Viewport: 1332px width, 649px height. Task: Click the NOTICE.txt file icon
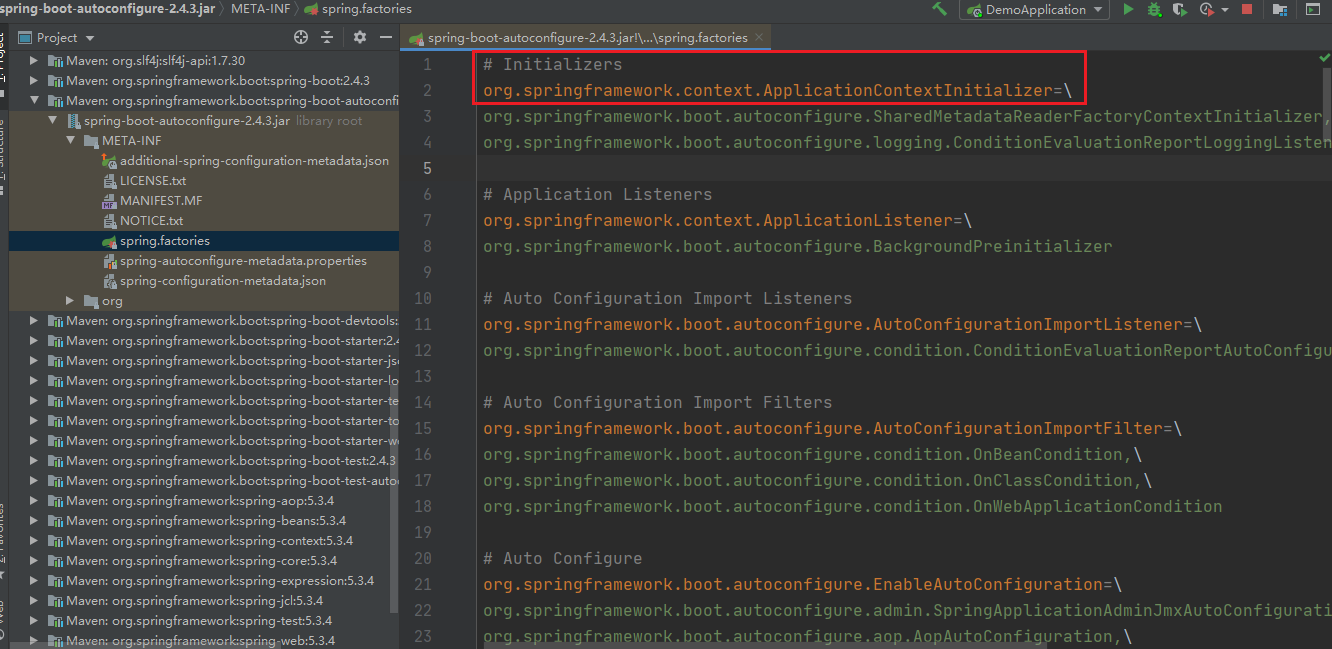[x=110, y=221]
